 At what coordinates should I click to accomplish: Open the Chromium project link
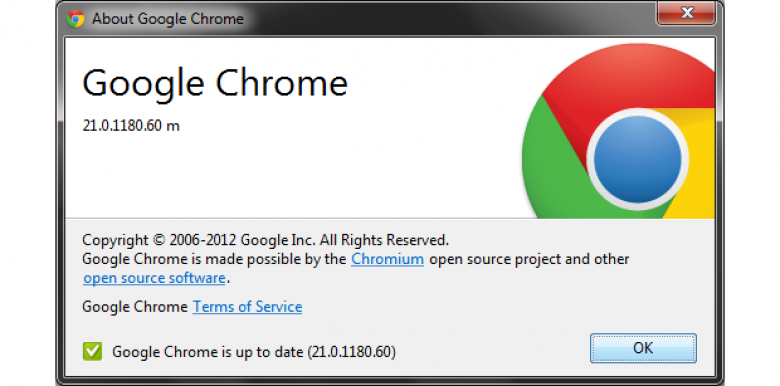coord(388,259)
